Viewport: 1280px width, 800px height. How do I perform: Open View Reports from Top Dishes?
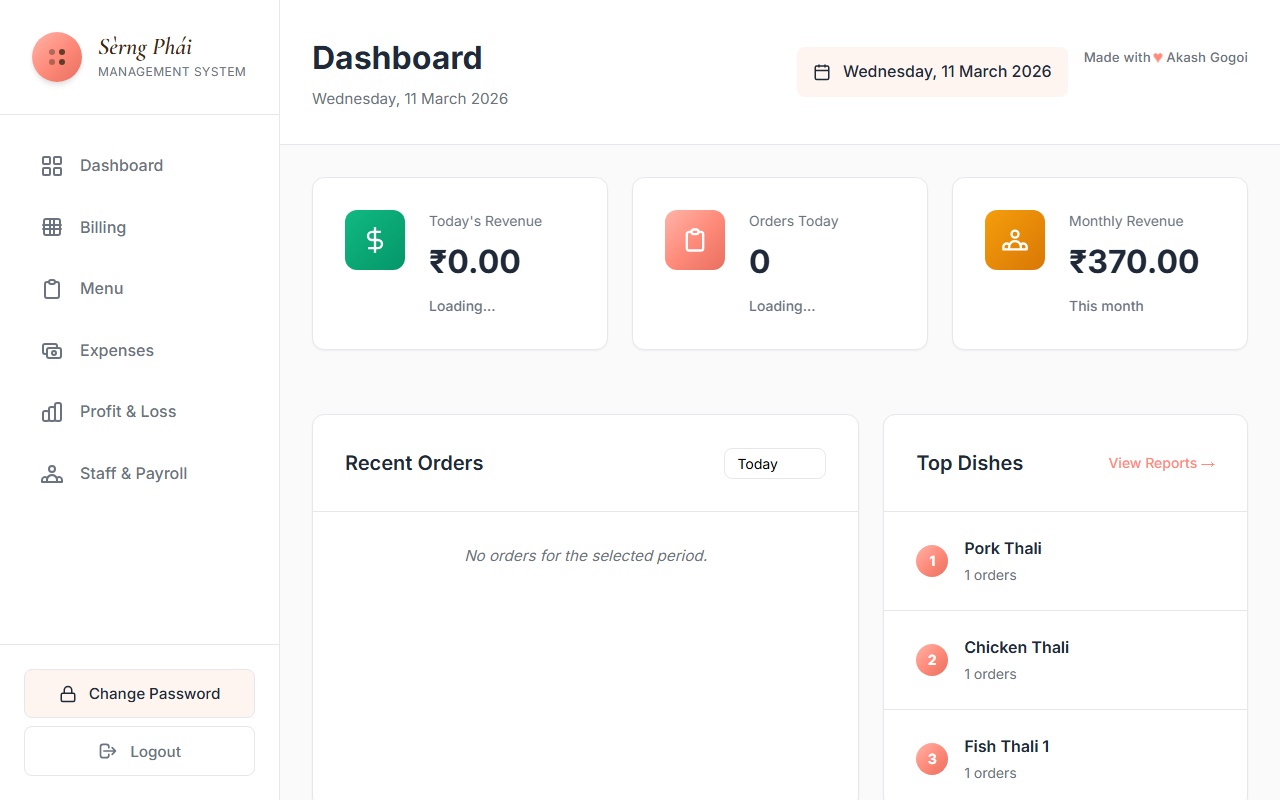click(x=1161, y=463)
